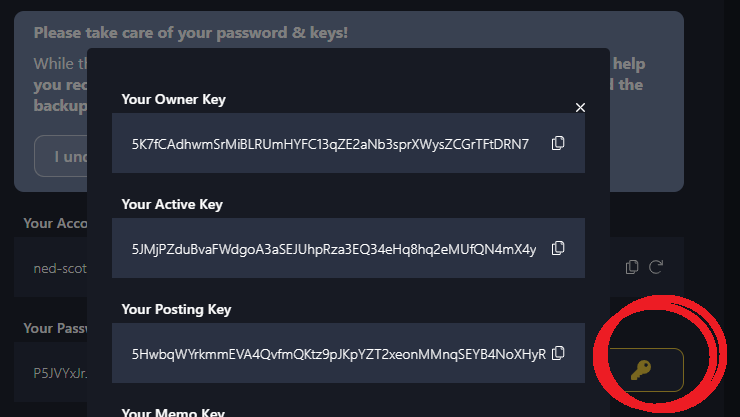Select the Active Key text starting 5JMjPZdu
The image size is (740, 417).
pos(334,249)
